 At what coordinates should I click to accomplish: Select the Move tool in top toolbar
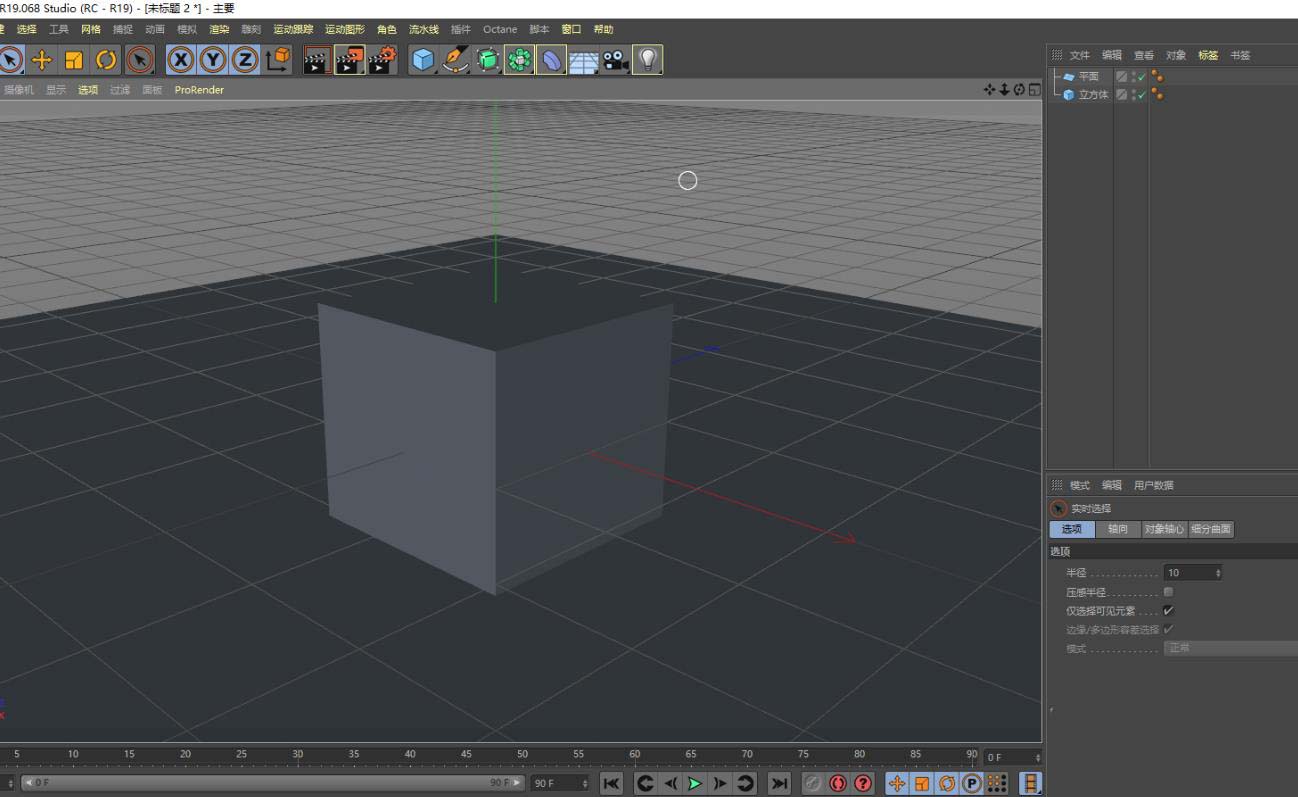coord(42,60)
